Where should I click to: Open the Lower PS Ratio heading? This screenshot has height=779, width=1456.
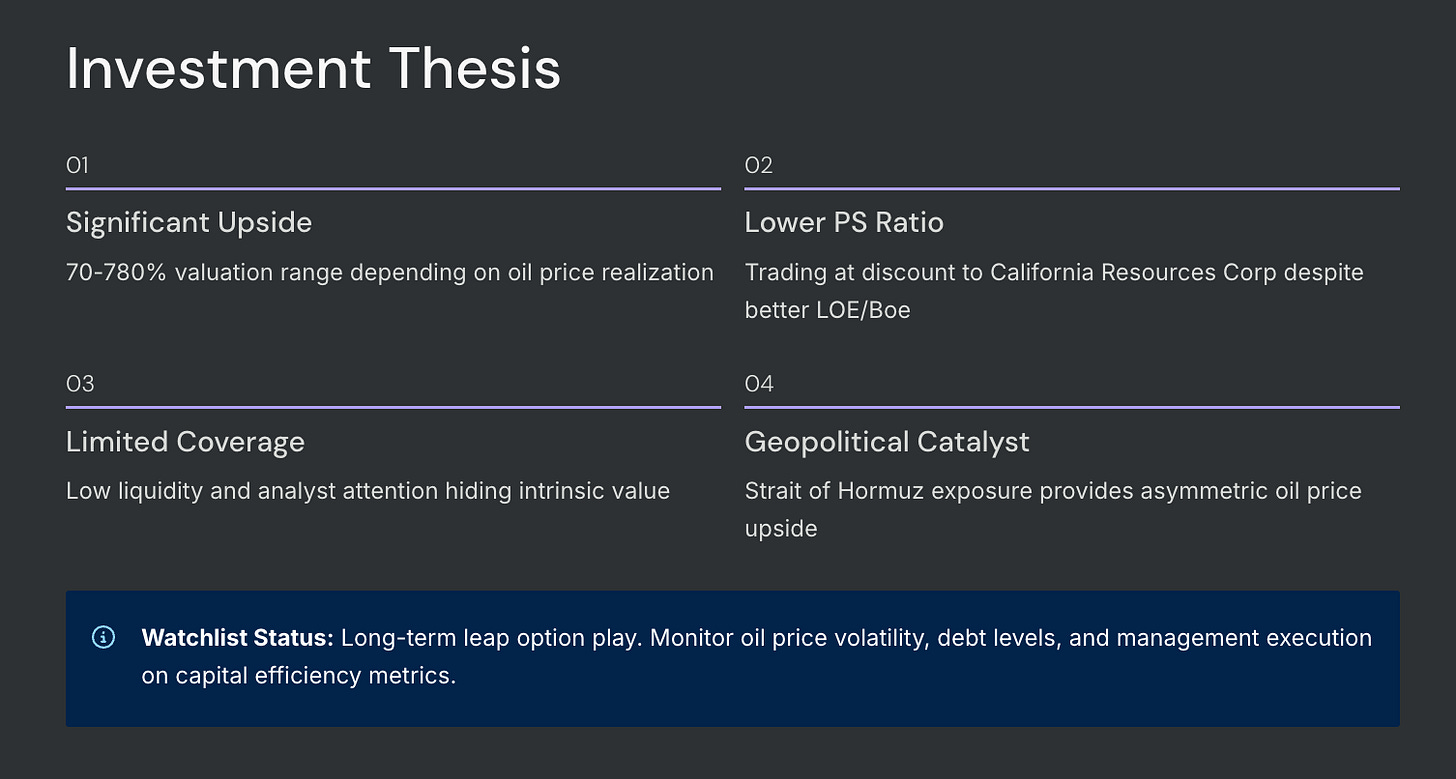point(844,222)
